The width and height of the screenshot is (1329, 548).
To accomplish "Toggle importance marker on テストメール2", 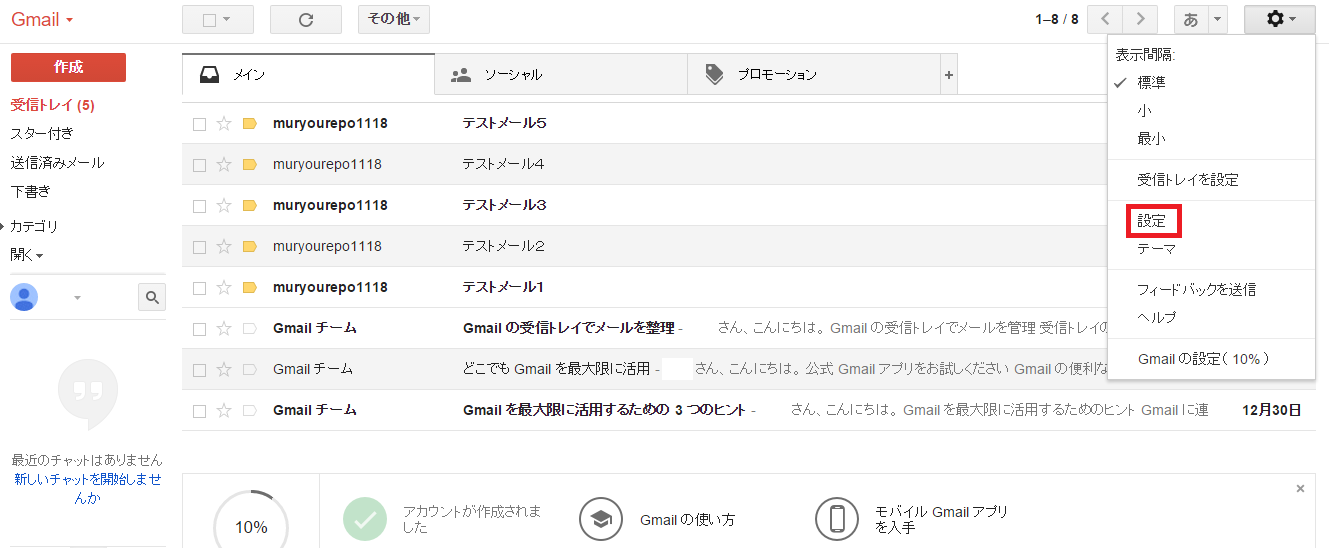I will tap(250, 247).
